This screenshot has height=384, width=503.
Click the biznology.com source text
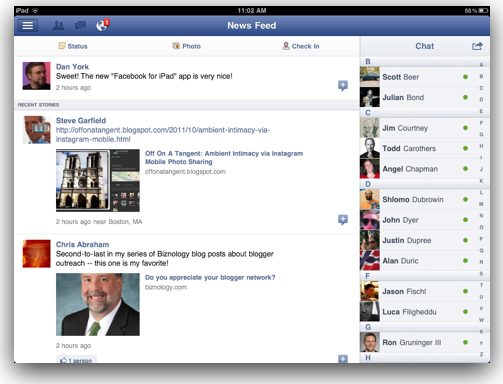click(x=166, y=287)
